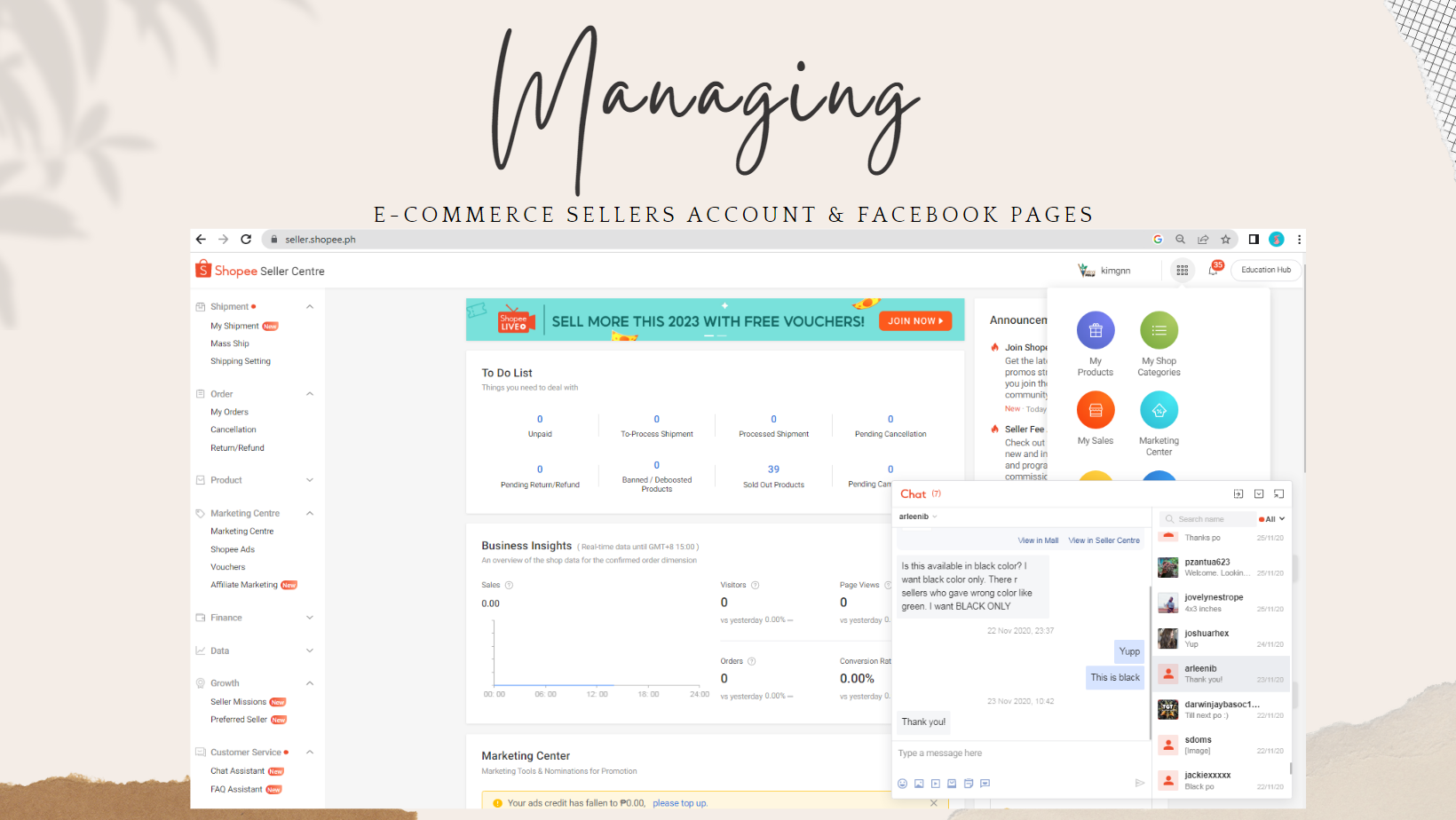Open Marketing Center teal icon
The width and height of the screenshot is (1456, 820).
(x=1159, y=410)
